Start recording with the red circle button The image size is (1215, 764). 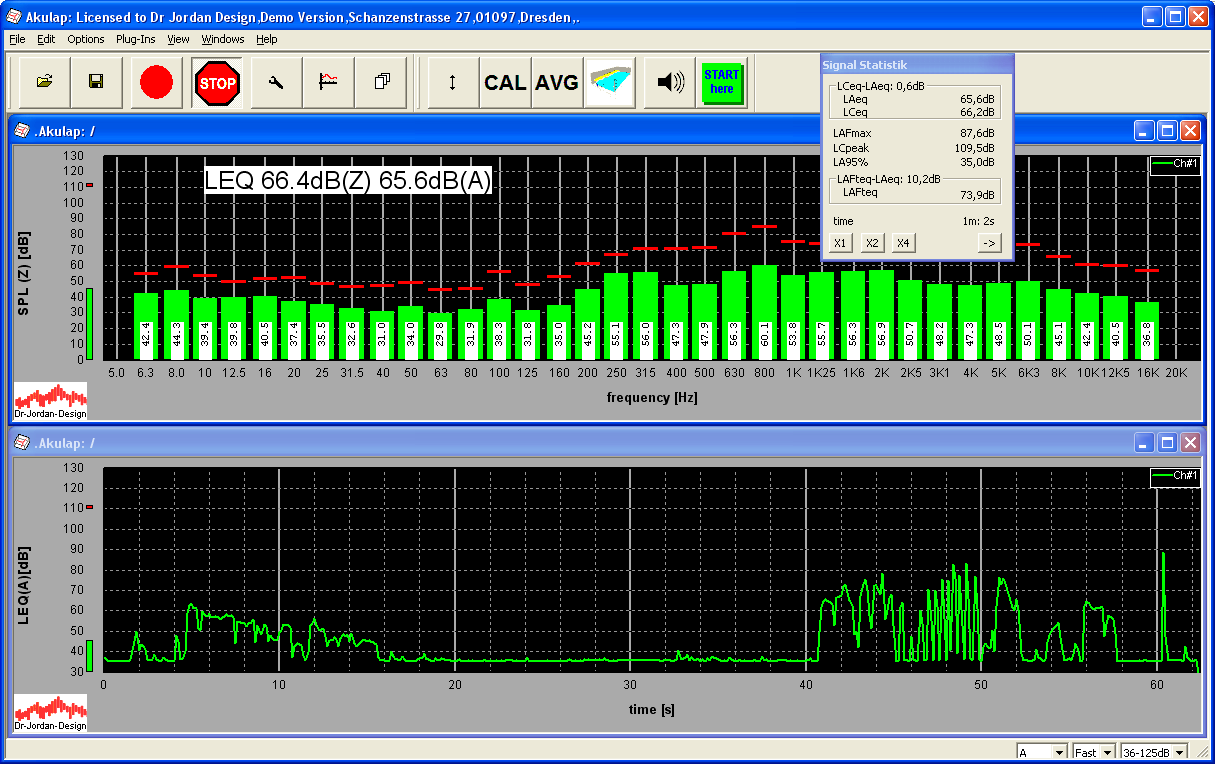click(x=156, y=82)
